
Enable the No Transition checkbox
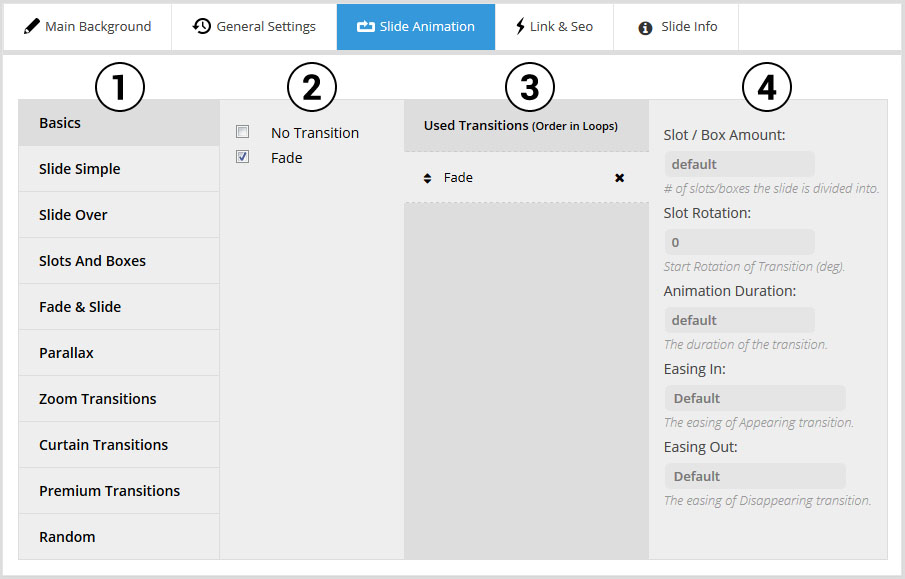tap(242, 132)
